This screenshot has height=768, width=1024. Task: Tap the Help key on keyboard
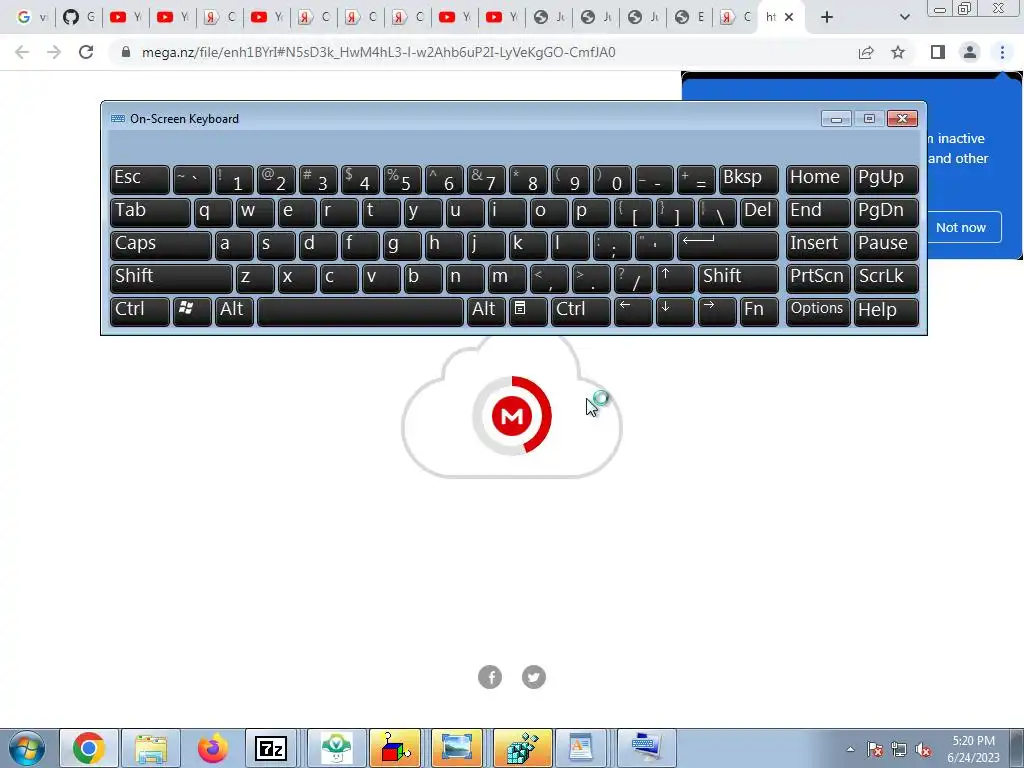(886, 312)
